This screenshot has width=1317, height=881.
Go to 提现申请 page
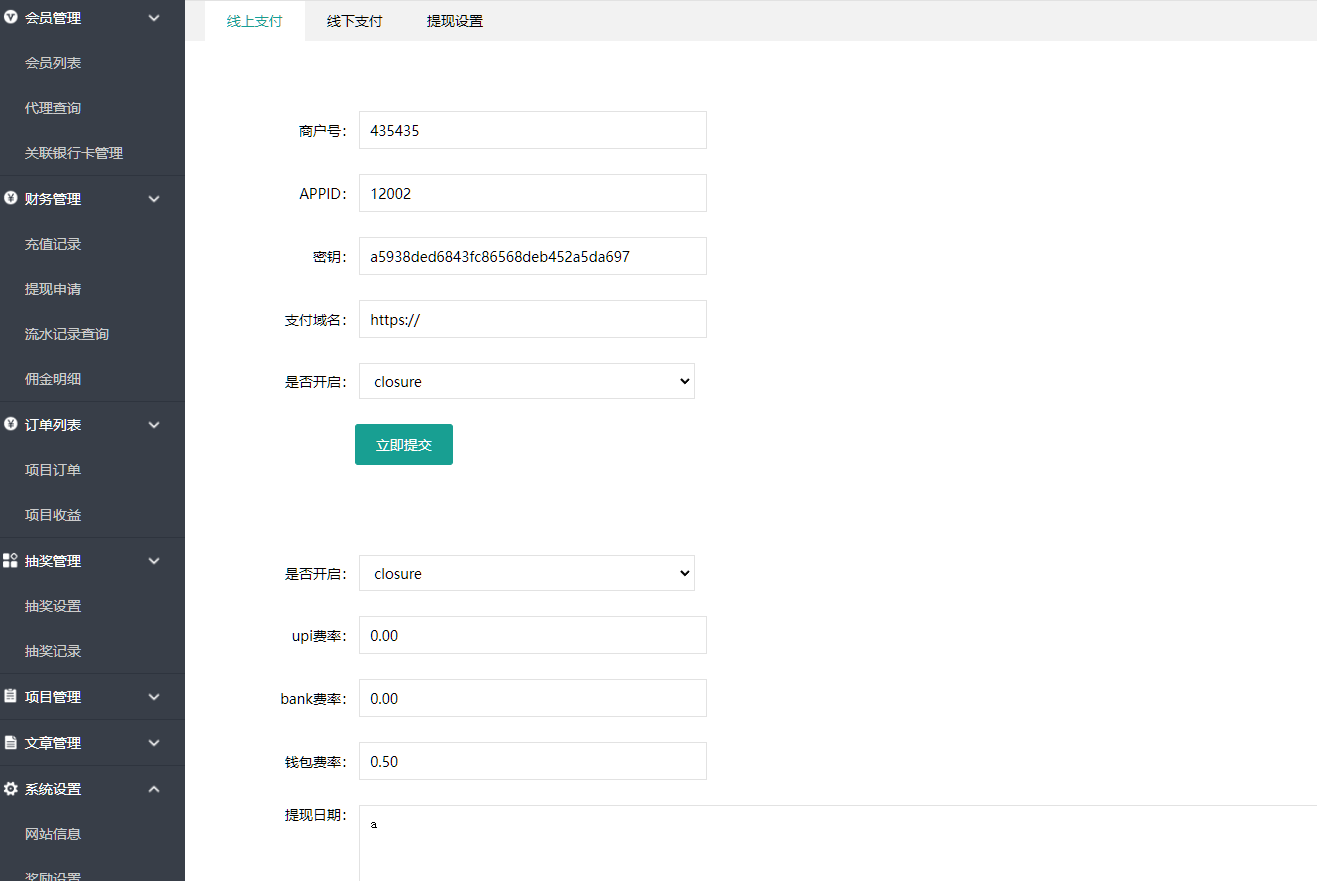(x=53, y=289)
